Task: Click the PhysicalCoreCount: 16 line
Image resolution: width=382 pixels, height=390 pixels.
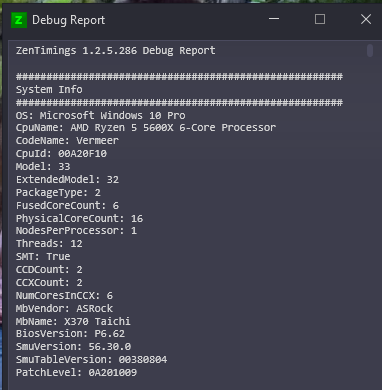Action: 79,219
